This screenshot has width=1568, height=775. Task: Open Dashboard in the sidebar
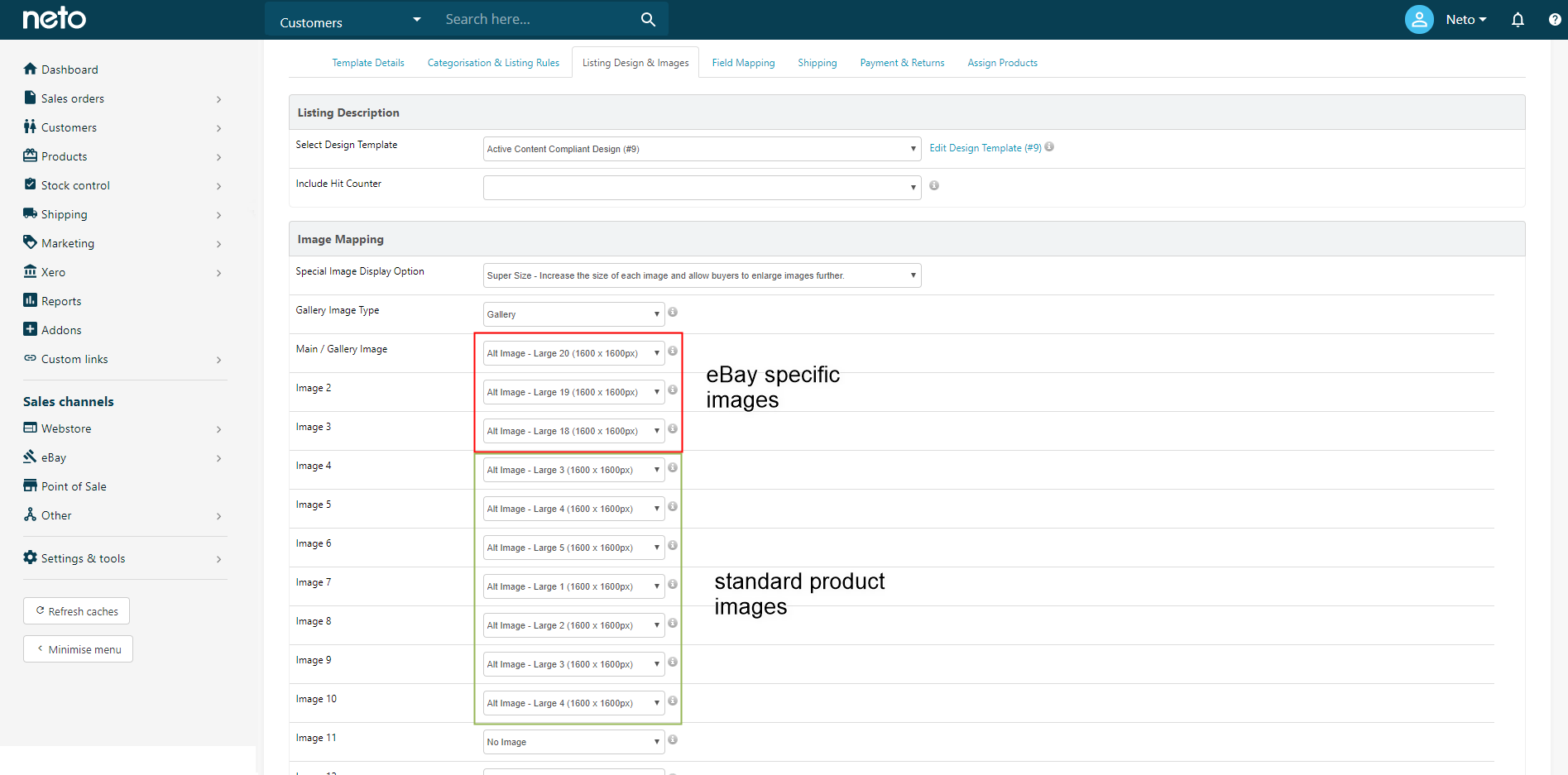(x=70, y=69)
